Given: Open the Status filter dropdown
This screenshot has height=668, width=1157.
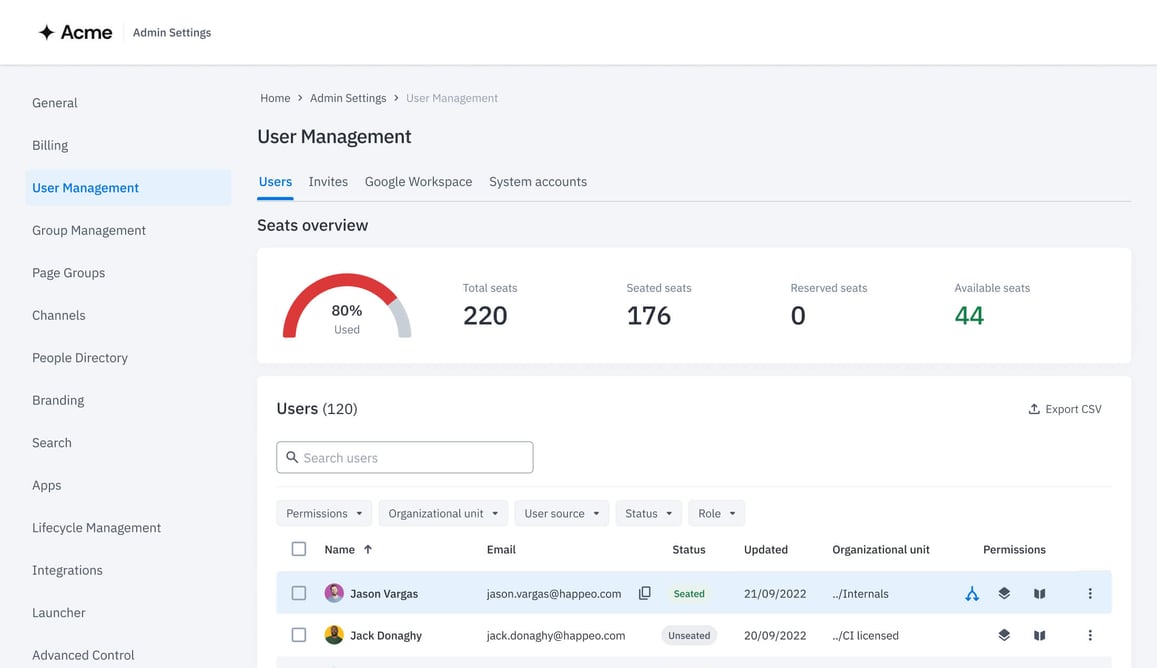Looking at the screenshot, I should coord(648,513).
